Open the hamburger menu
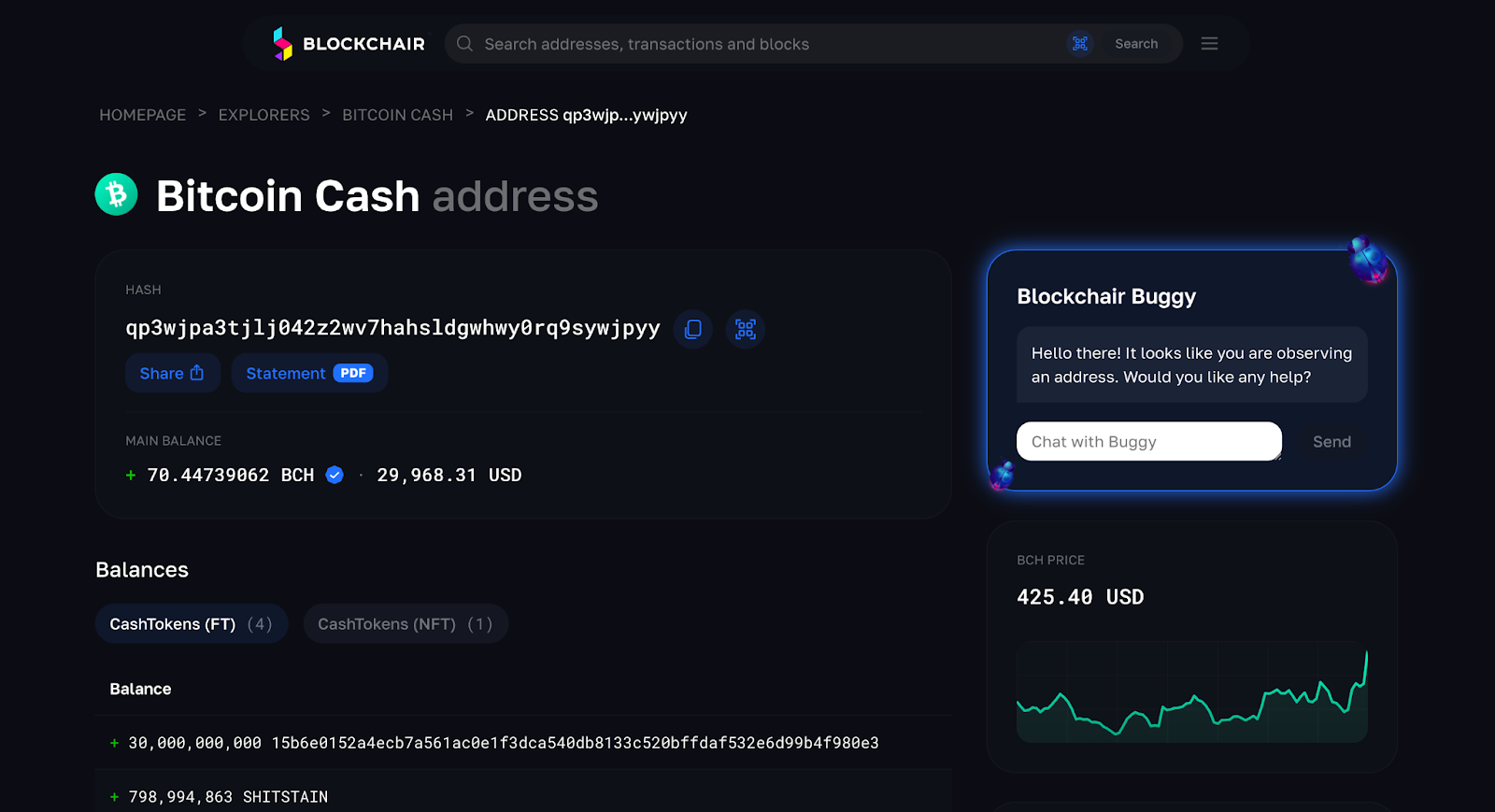 pyautogui.click(x=1209, y=44)
